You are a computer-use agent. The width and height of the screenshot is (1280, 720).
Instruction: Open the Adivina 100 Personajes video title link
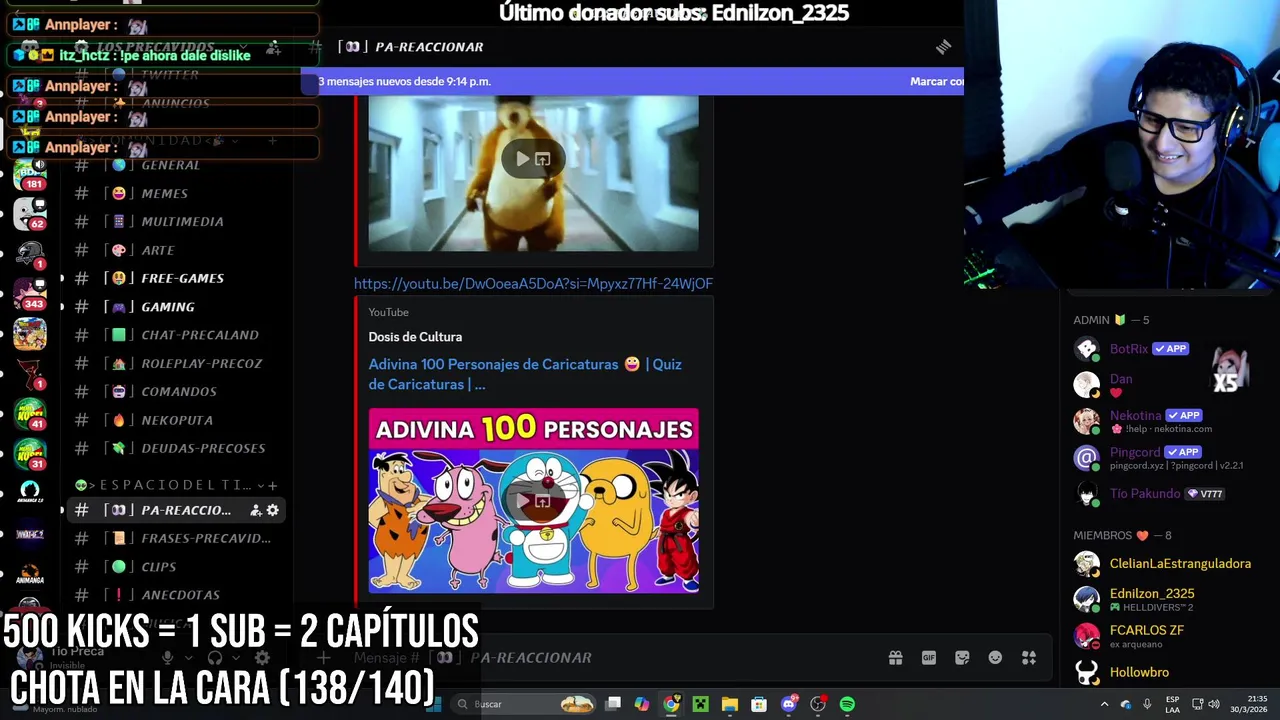point(525,374)
